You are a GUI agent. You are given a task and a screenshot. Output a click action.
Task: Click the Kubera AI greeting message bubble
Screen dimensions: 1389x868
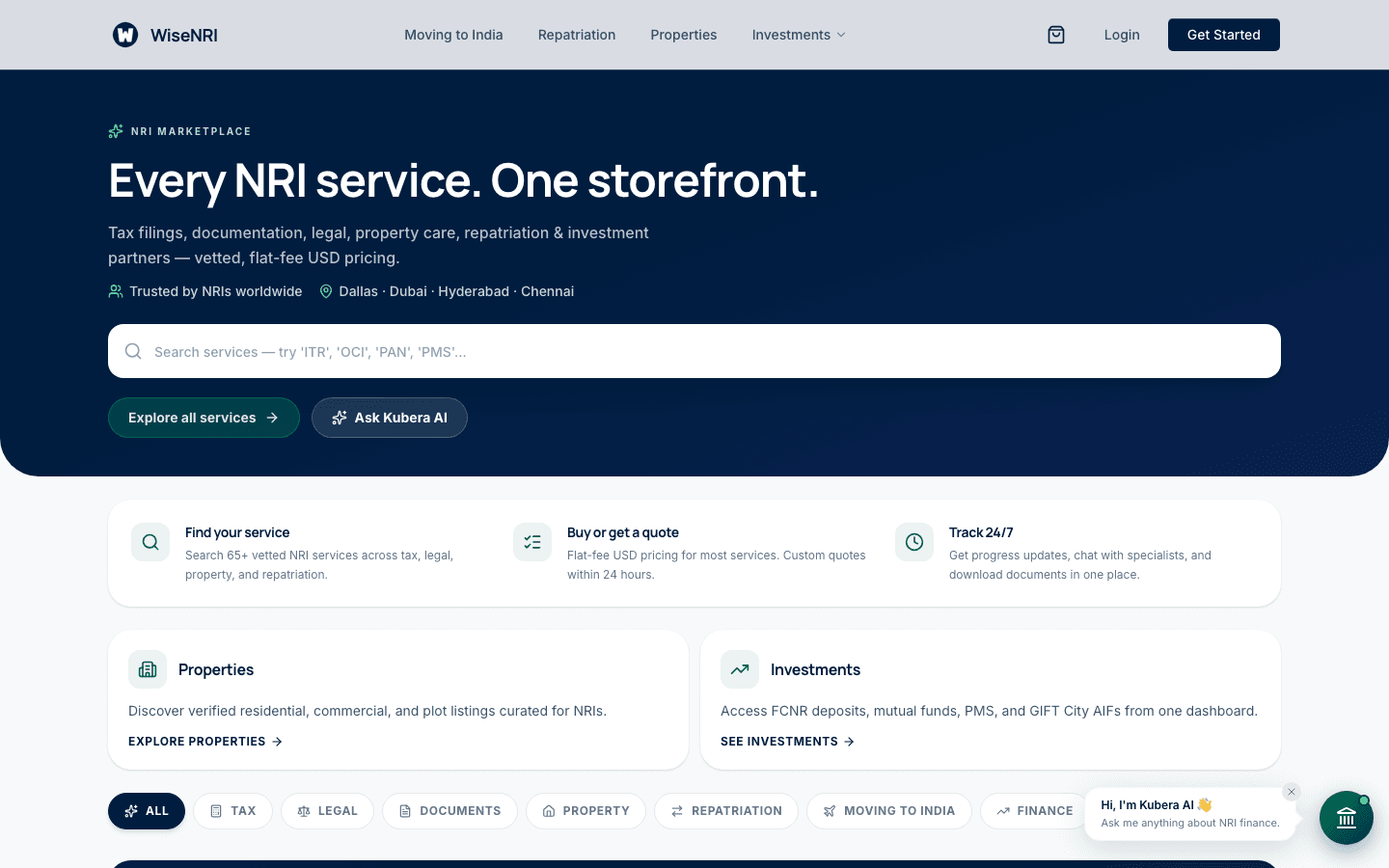(x=1190, y=814)
